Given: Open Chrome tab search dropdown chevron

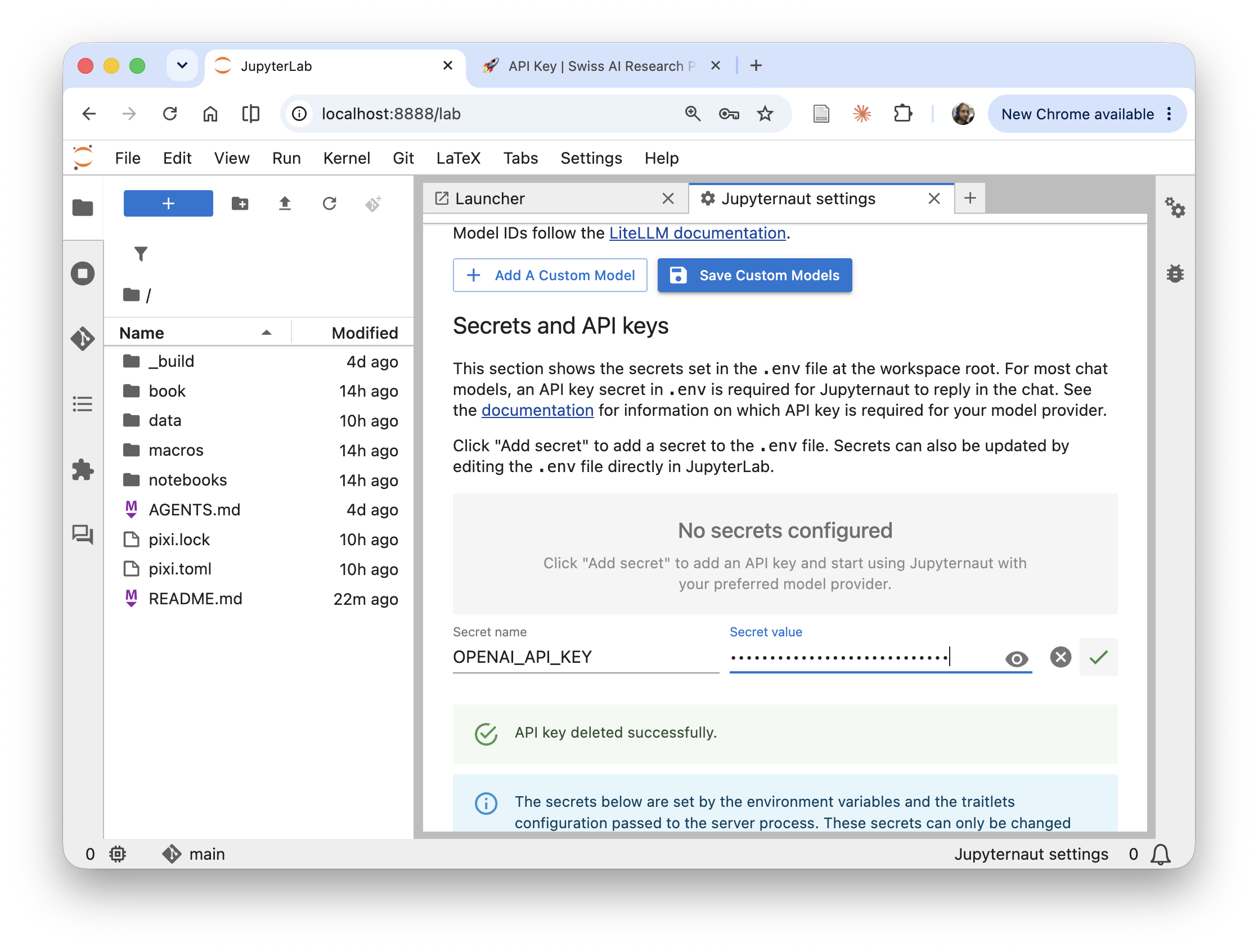Looking at the screenshot, I should [182, 65].
